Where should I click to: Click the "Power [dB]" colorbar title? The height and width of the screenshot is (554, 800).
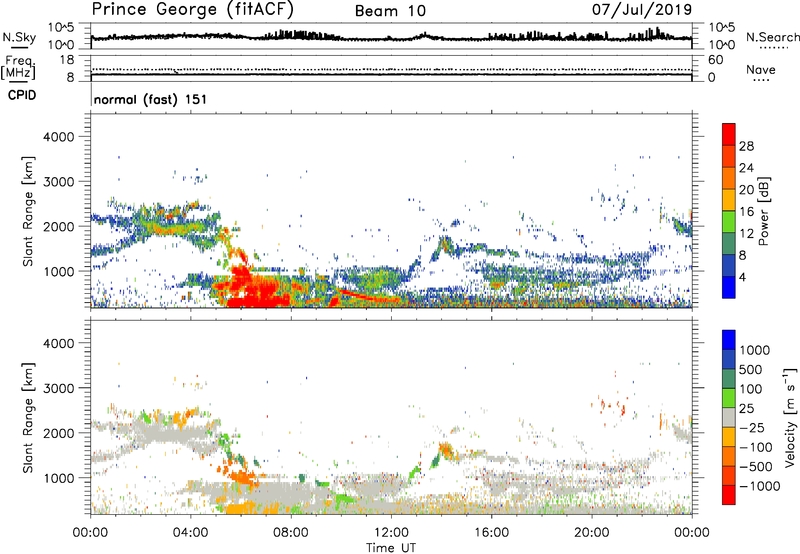click(764, 211)
